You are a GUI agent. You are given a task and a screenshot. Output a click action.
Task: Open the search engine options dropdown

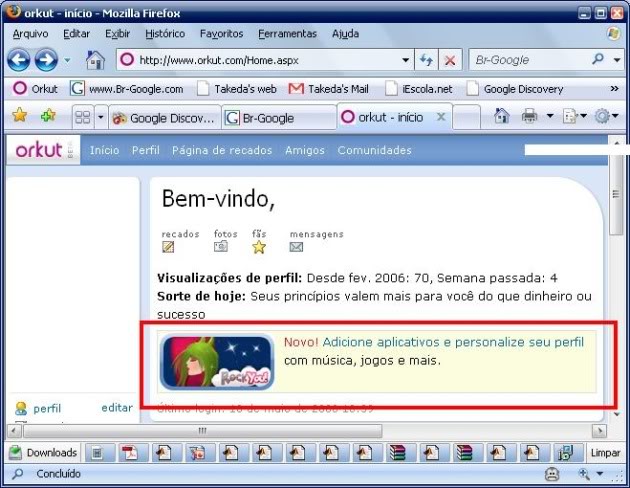coord(617,60)
